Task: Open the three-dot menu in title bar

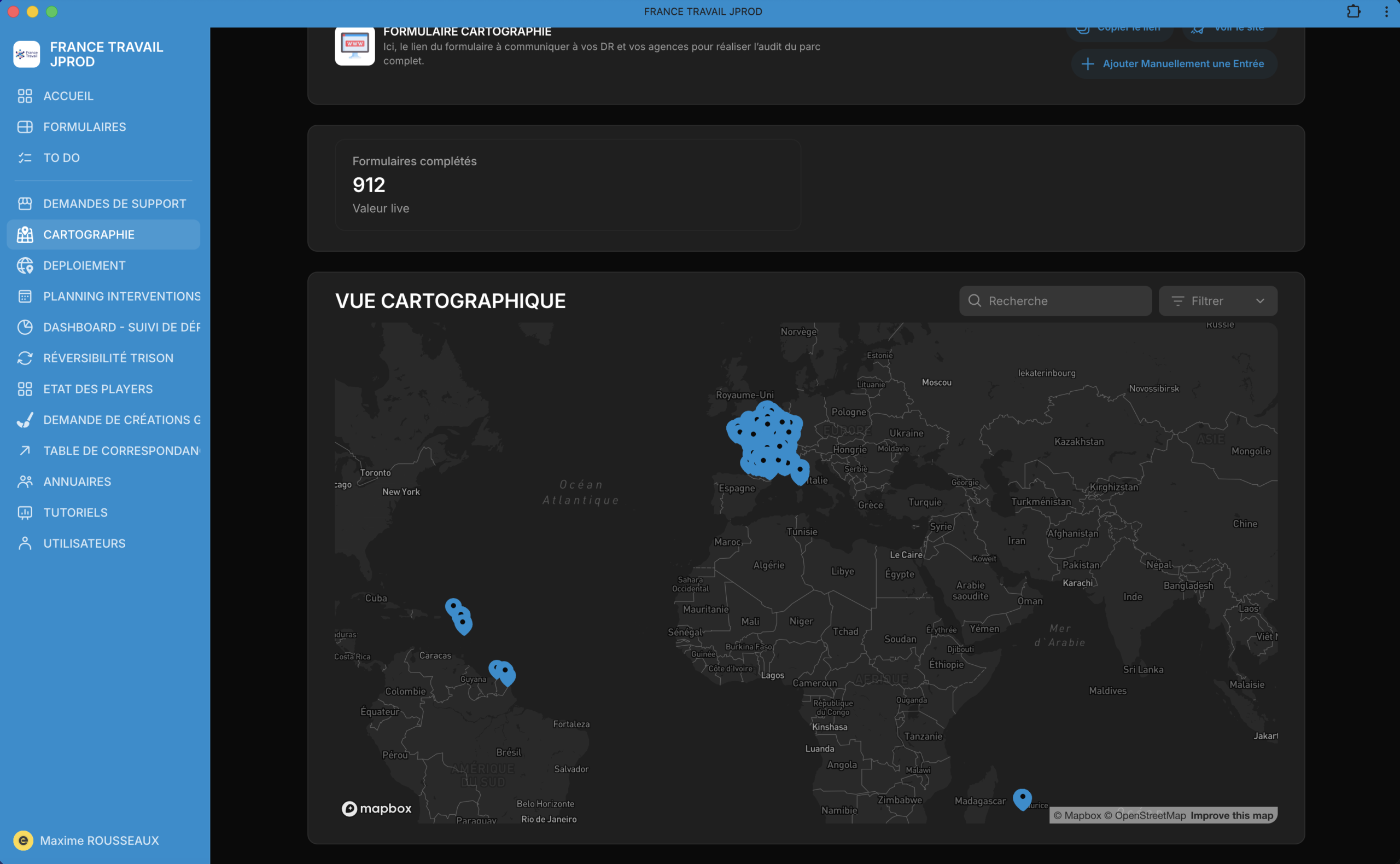Action: coord(1386,11)
